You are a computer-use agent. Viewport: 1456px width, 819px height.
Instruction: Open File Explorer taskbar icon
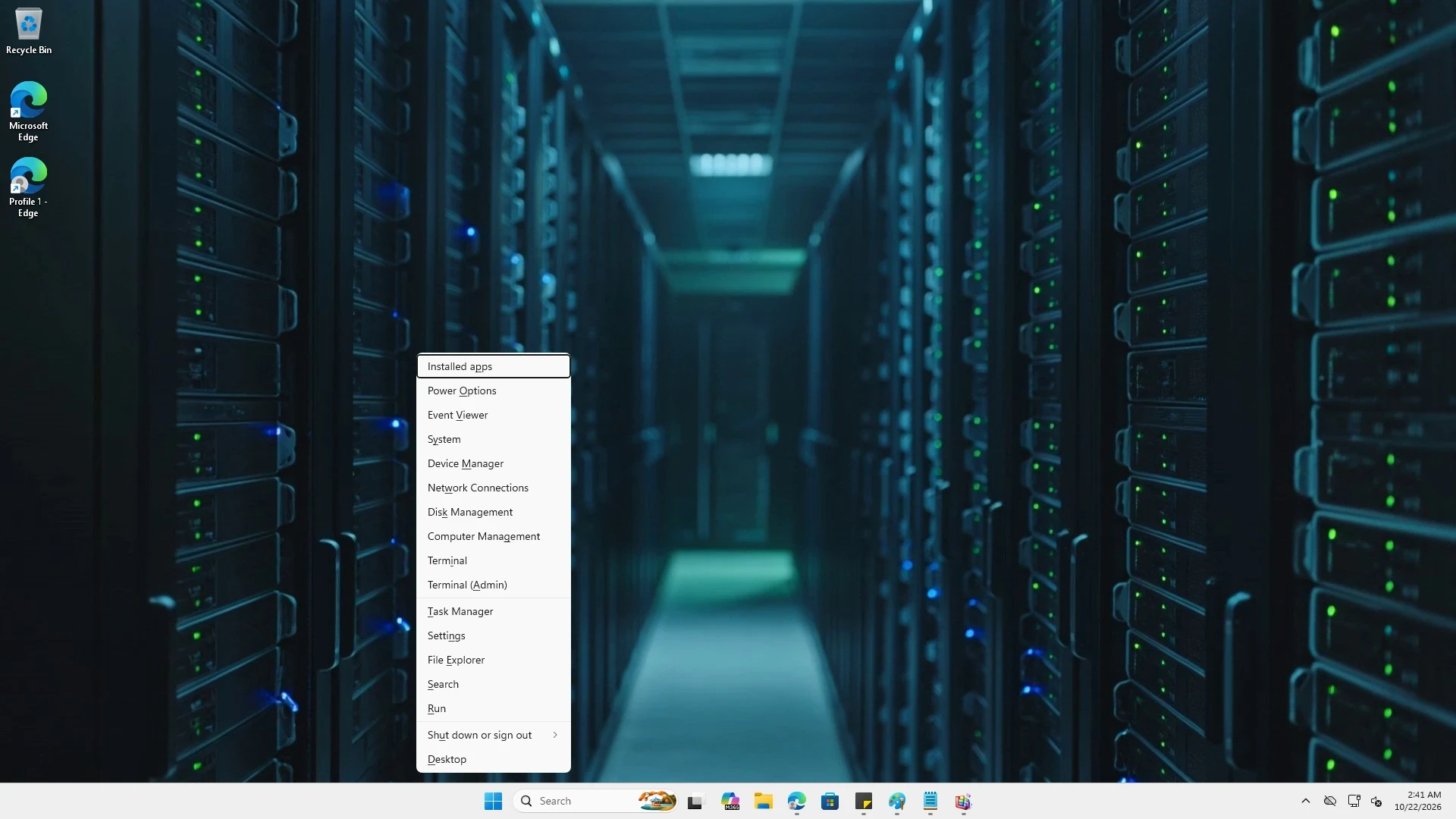(763, 801)
